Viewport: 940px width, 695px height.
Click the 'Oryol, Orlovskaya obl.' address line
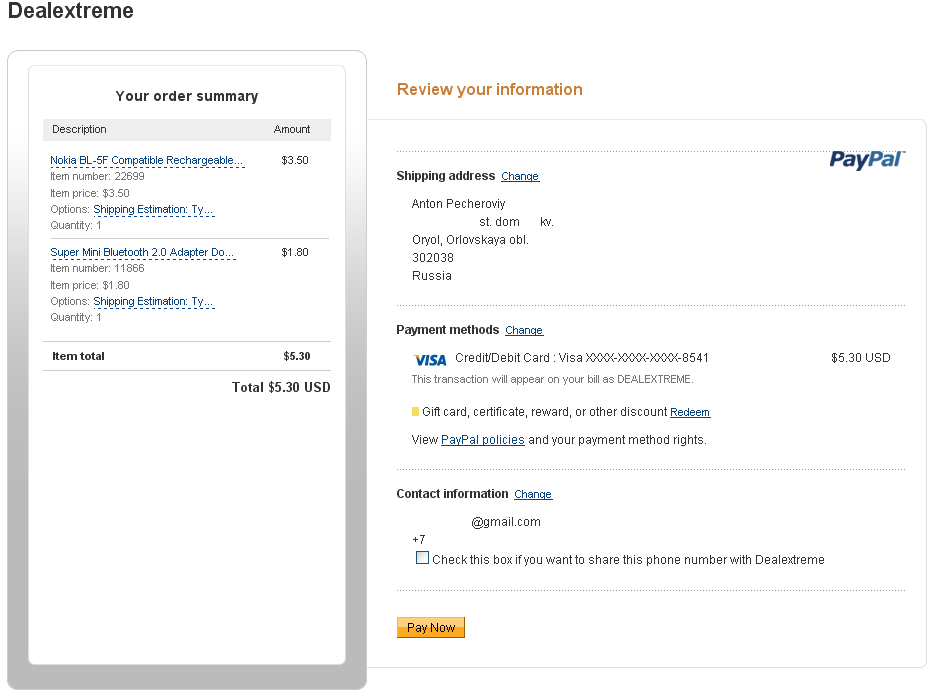[x=470, y=240]
